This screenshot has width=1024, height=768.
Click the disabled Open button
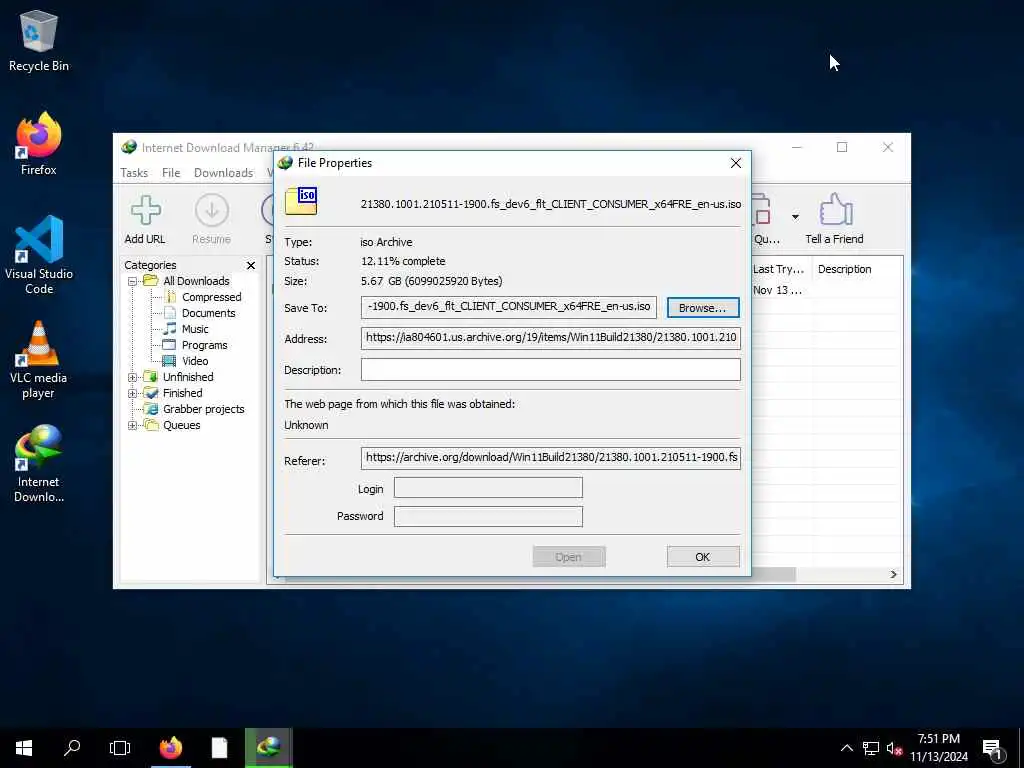(568, 556)
